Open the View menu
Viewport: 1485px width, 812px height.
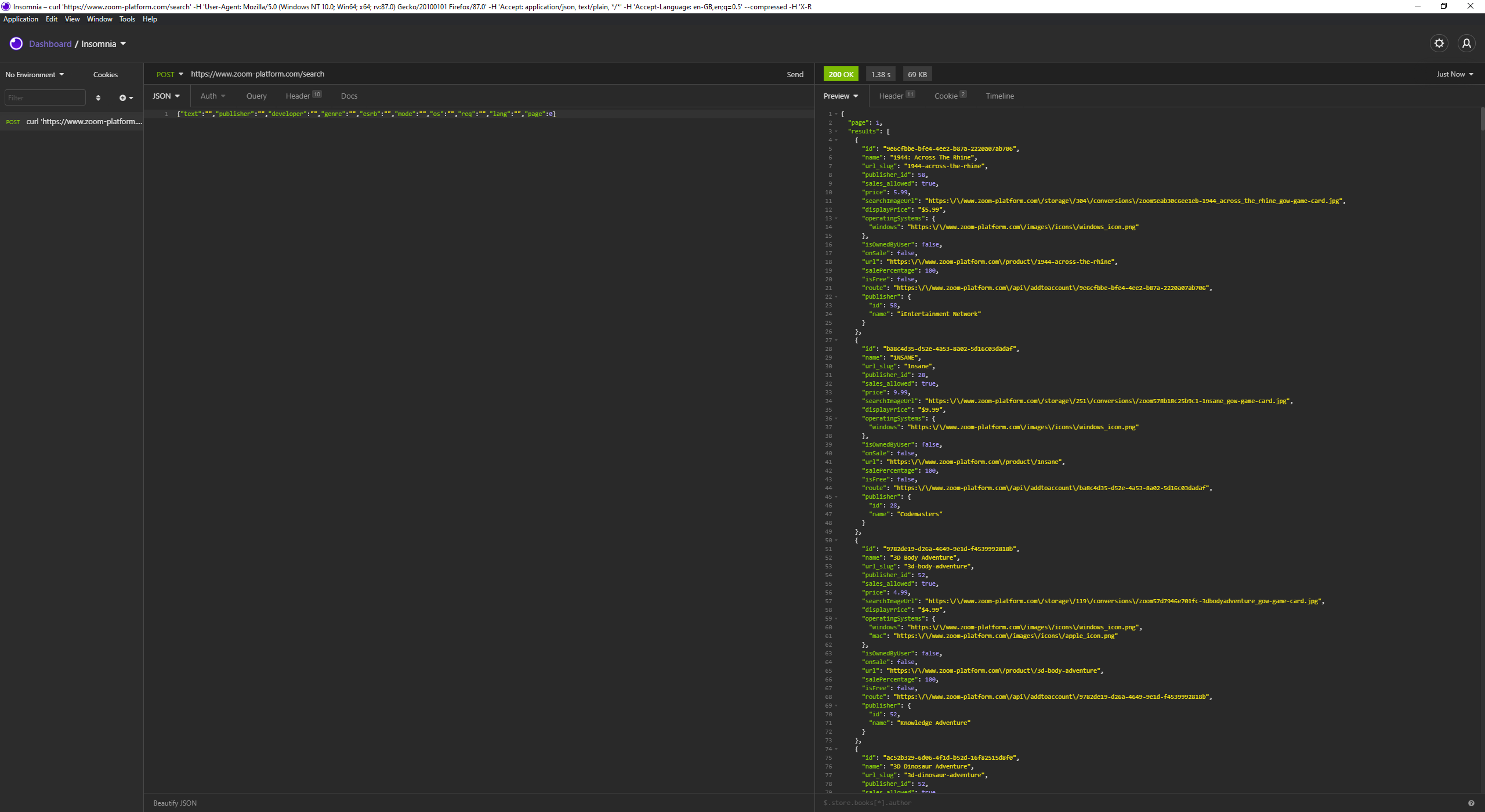tap(73, 19)
